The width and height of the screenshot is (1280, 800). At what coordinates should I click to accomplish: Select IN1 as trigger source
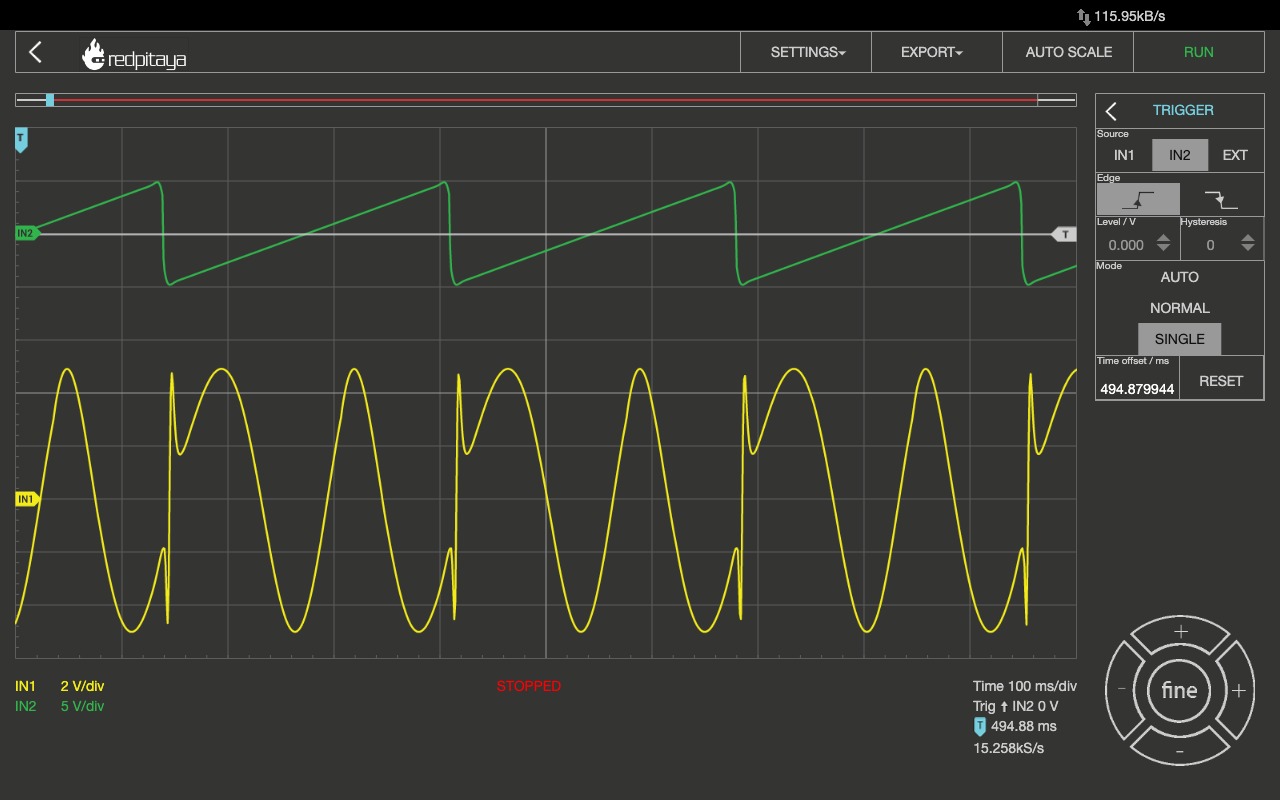point(1124,155)
